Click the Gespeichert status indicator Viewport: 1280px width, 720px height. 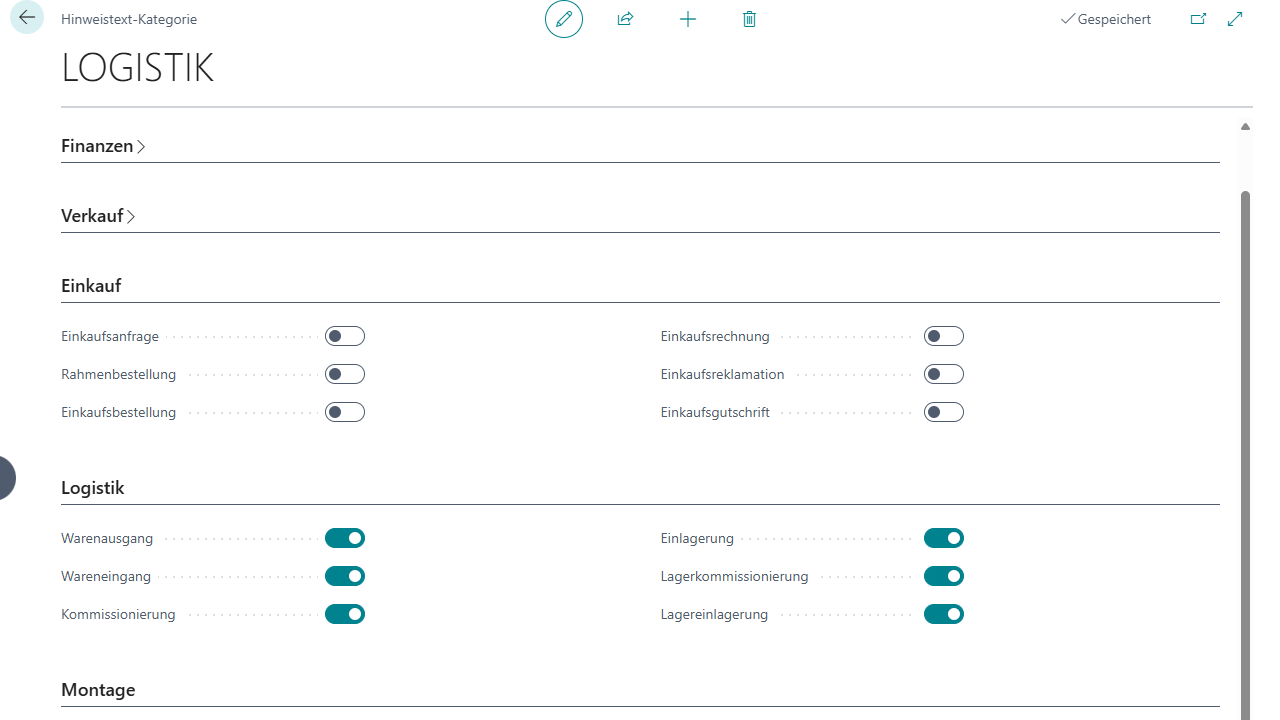[1106, 19]
